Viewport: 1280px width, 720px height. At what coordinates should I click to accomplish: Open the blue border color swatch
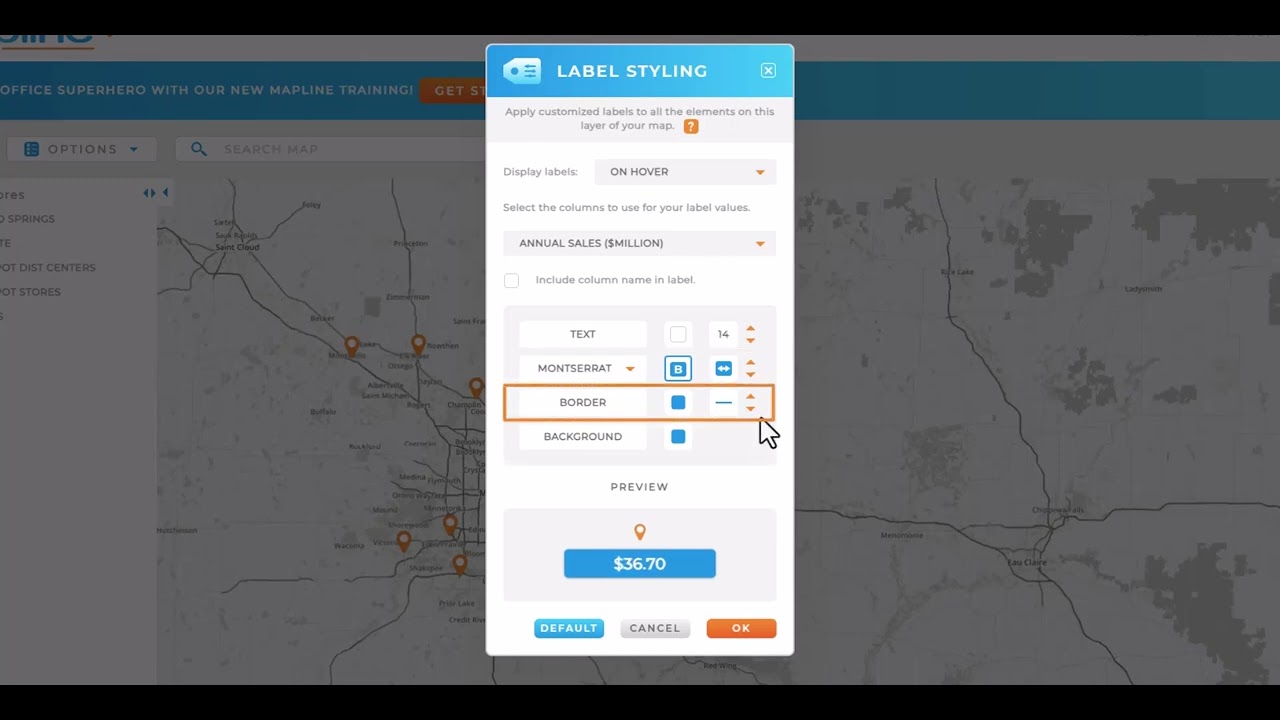click(x=678, y=402)
